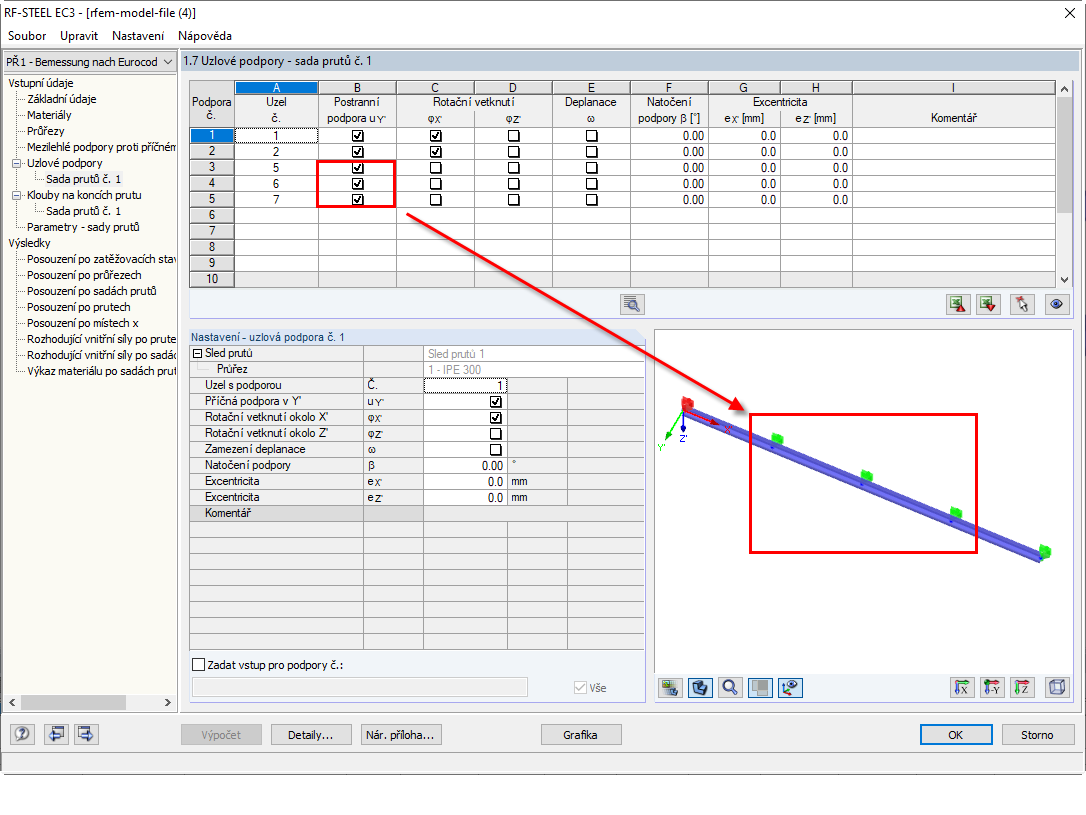Toggle Rotační vetknutí okolo X' checkbox
This screenshot has height=815, width=1086.
click(496, 418)
